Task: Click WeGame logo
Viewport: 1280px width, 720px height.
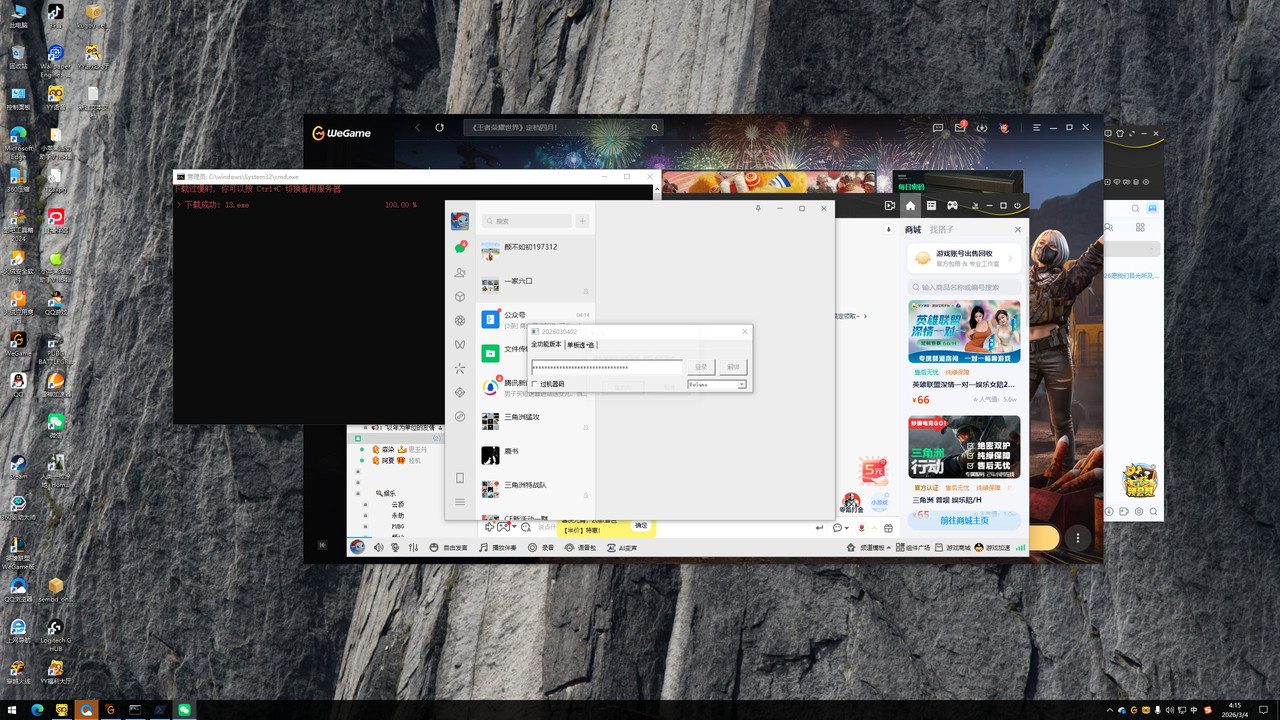Action: pyautogui.click(x=341, y=133)
